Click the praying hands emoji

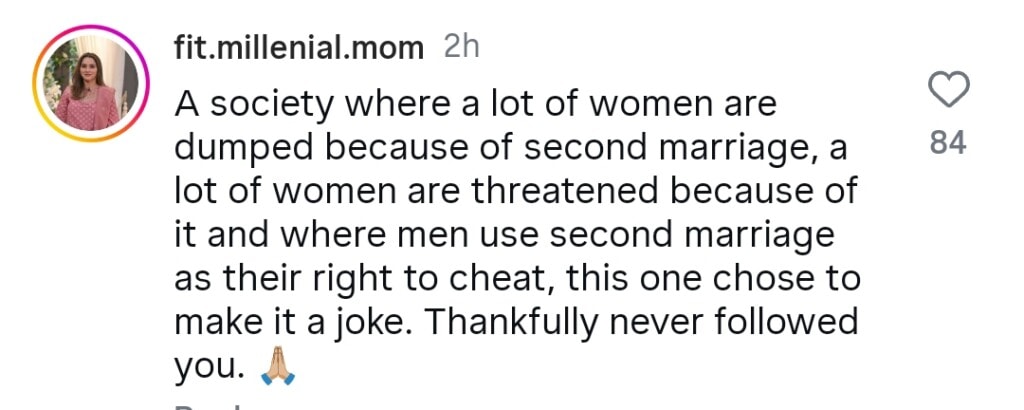278,369
